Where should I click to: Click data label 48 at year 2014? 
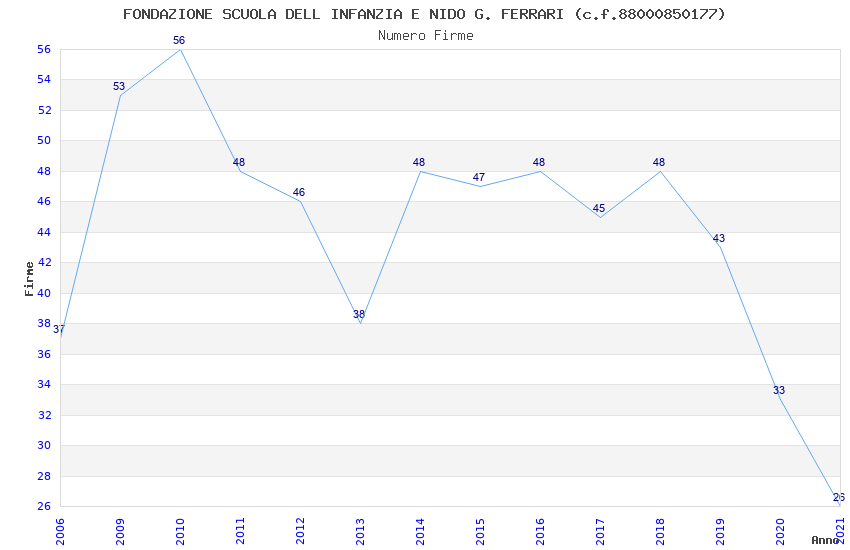pos(419,162)
